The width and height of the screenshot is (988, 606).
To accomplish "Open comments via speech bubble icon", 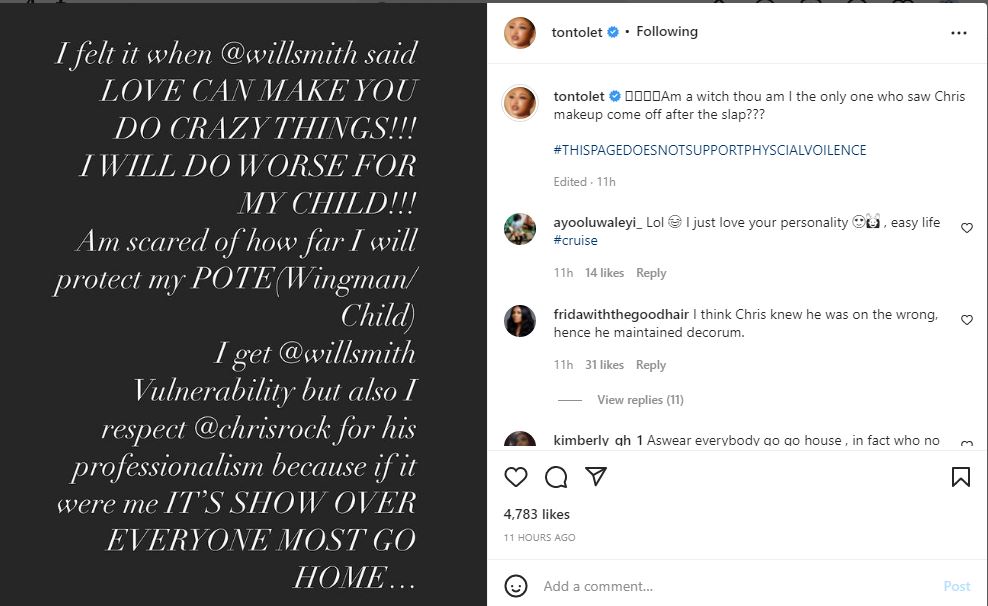I will tap(556, 477).
